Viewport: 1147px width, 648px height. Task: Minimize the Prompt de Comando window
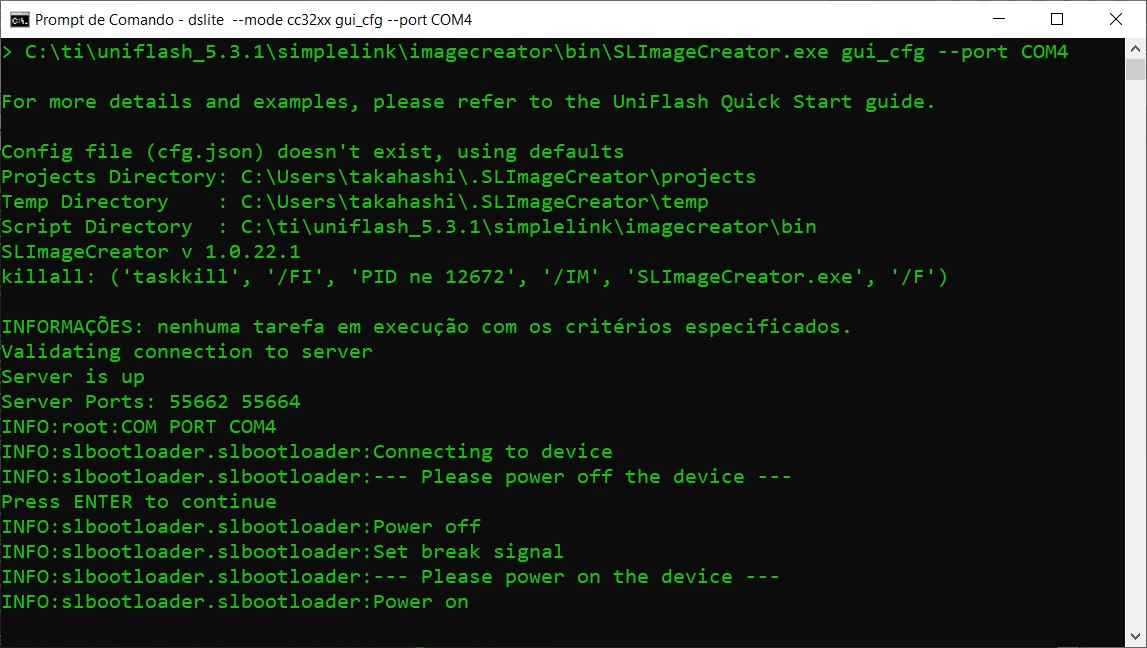[999, 19]
